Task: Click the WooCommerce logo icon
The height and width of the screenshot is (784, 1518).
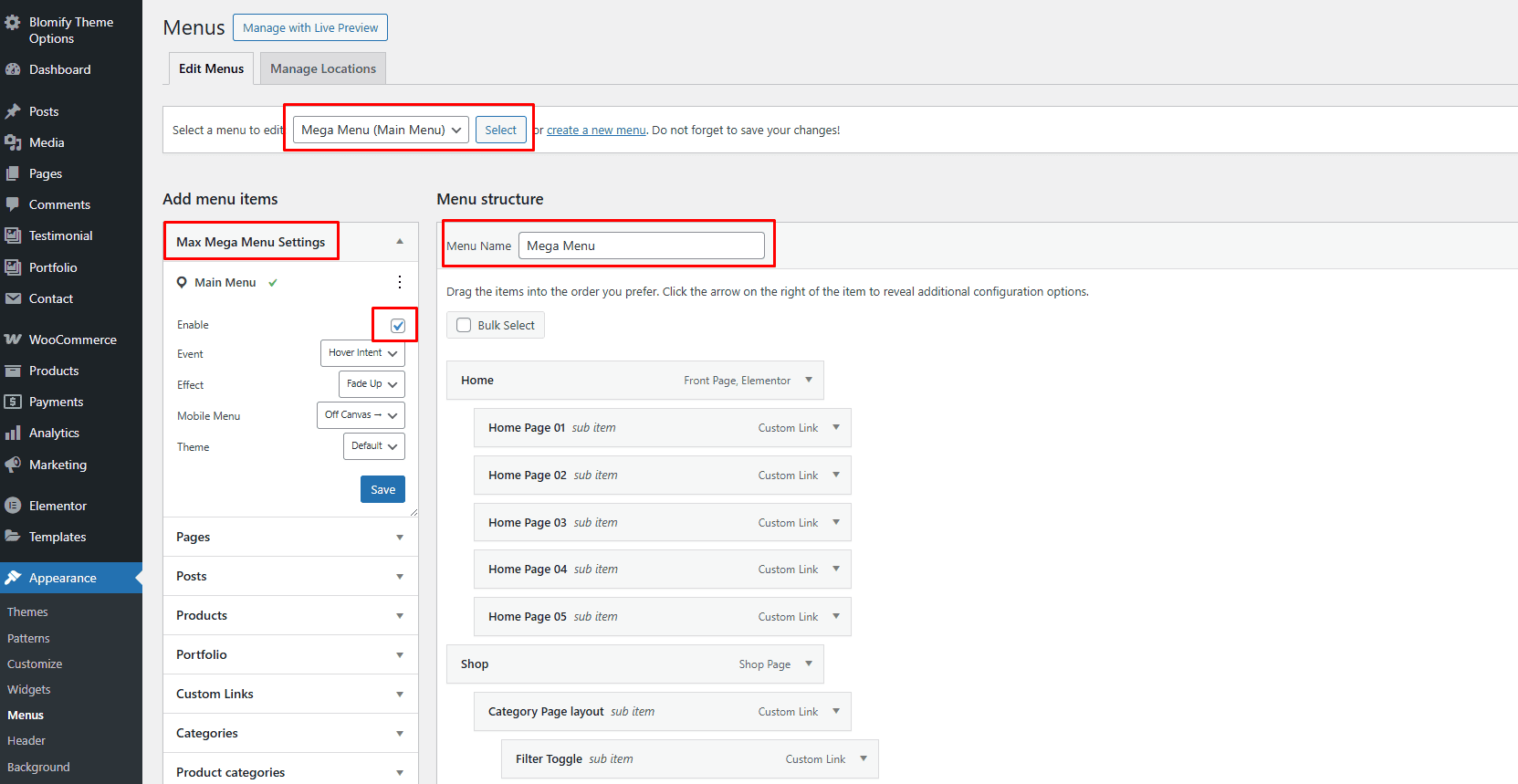Action: coord(13,340)
